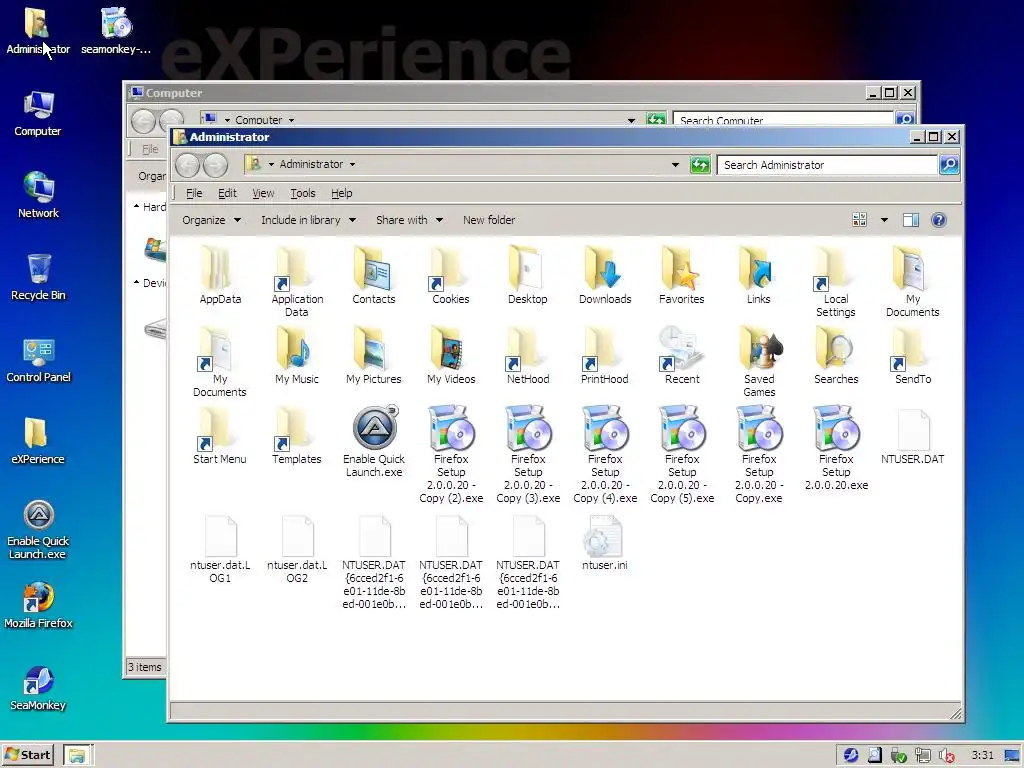The width and height of the screenshot is (1024, 768).
Task: Click the Back navigation button
Action: pos(187,165)
